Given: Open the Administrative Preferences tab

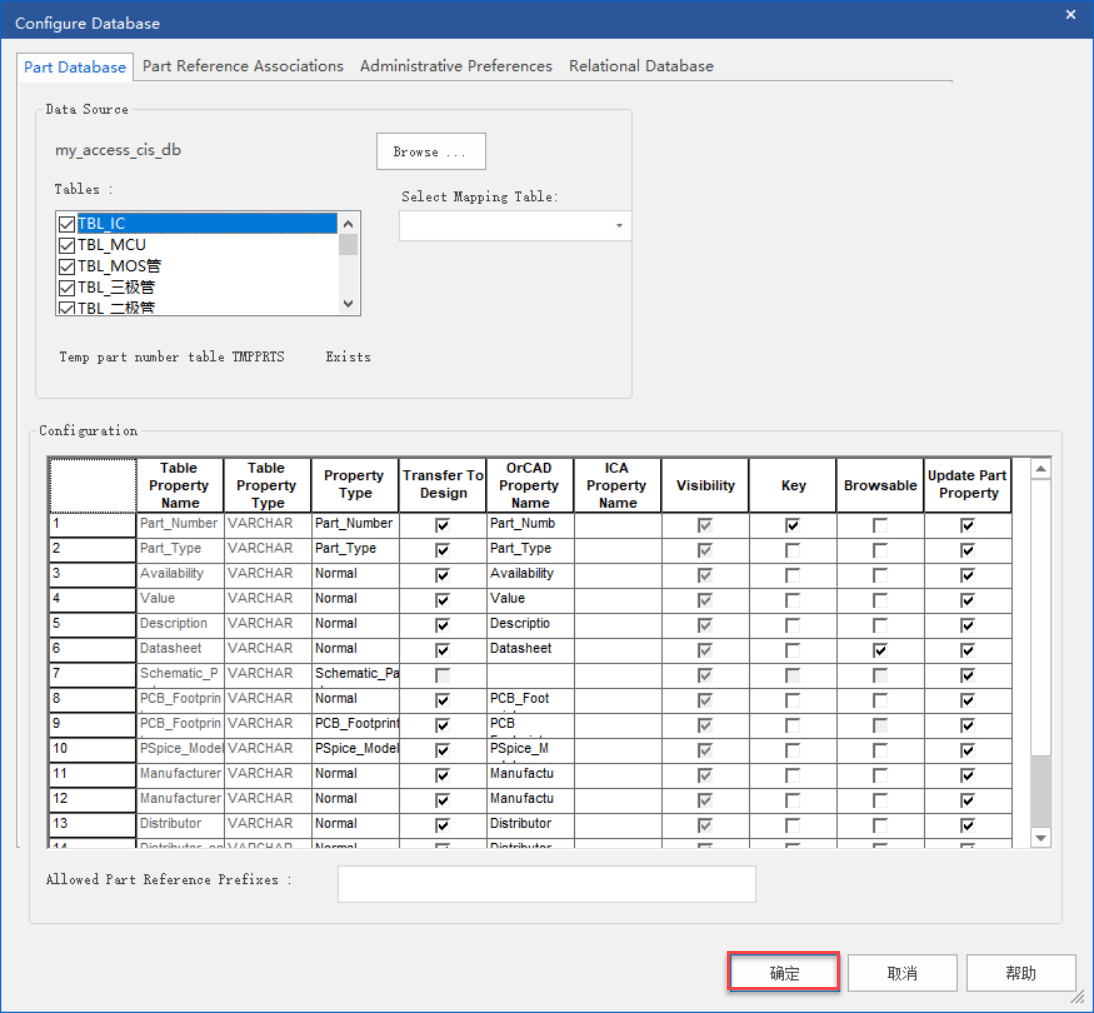Looking at the screenshot, I should pyautogui.click(x=456, y=66).
